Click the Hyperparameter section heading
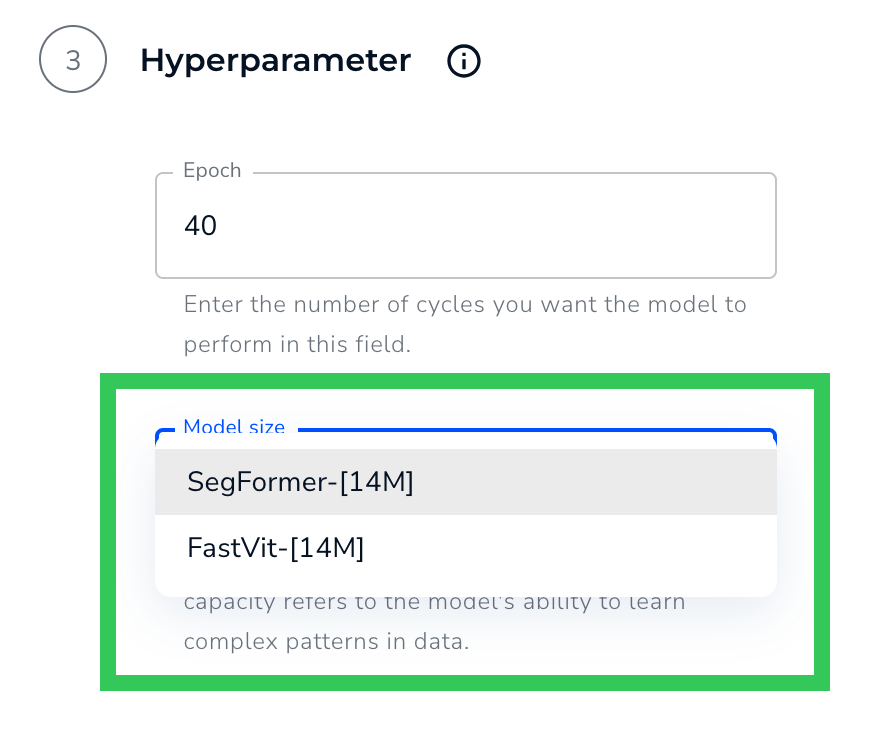This screenshot has width=882, height=730. 275,61
